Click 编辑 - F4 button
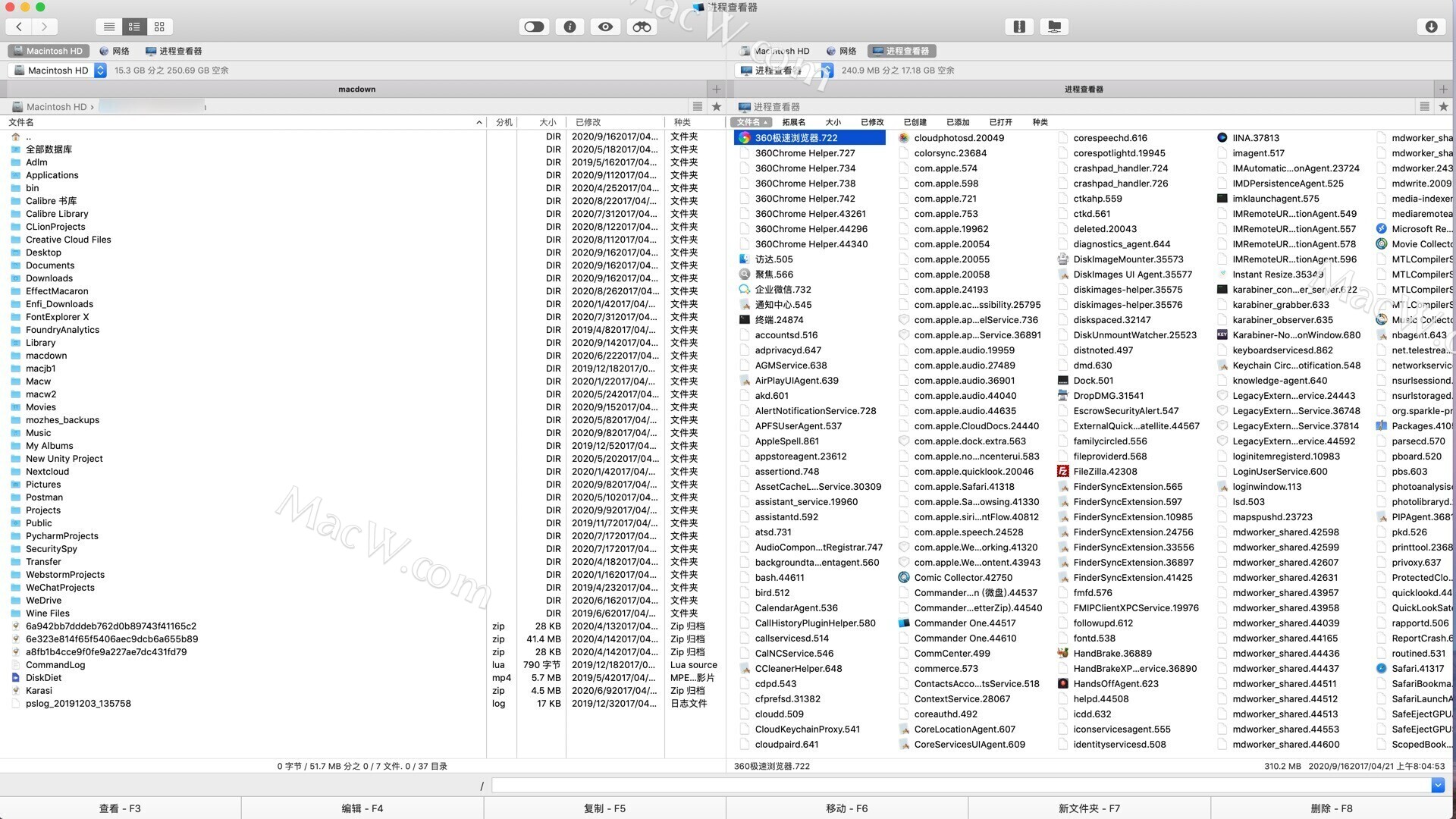 click(x=362, y=808)
